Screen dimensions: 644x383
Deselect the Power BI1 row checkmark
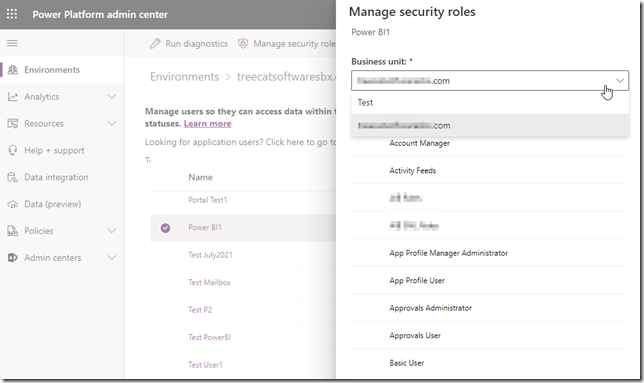(x=166, y=228)
